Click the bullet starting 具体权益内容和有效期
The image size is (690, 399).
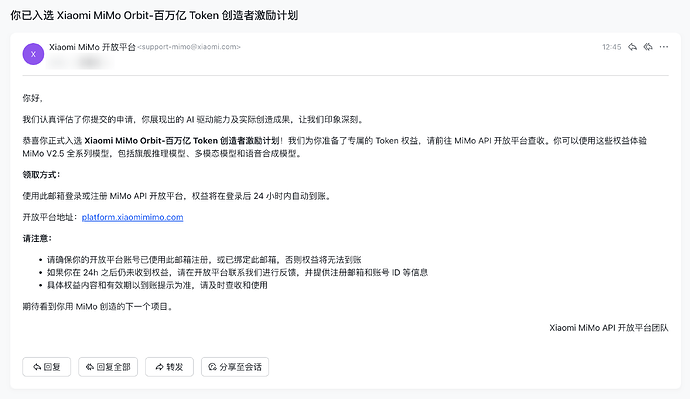point(157,286)
